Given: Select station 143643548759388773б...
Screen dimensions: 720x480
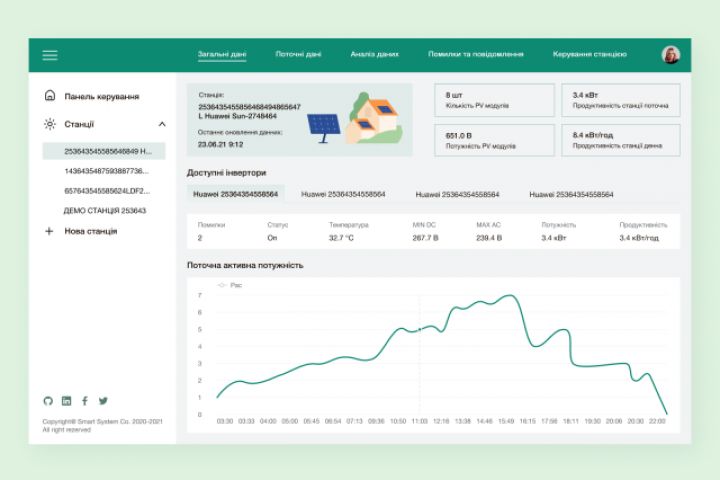Looking at the screenshot, I should [x=107, y=171].
